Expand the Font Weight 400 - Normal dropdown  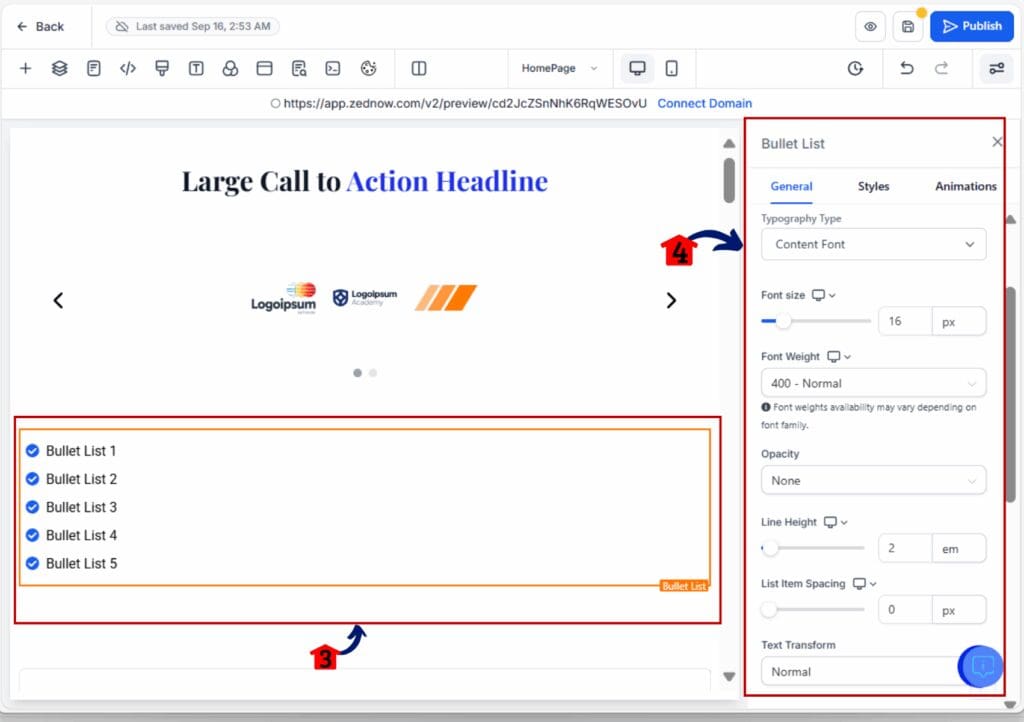pos(873,383)
